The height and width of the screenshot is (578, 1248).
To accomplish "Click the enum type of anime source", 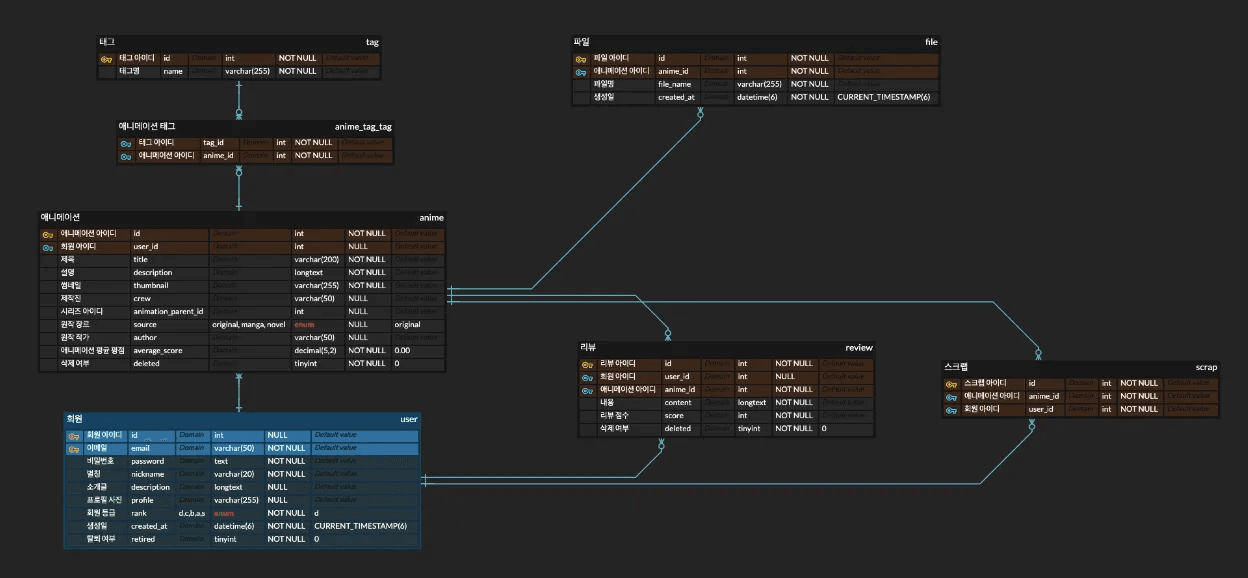I will (x=304, y=325).
